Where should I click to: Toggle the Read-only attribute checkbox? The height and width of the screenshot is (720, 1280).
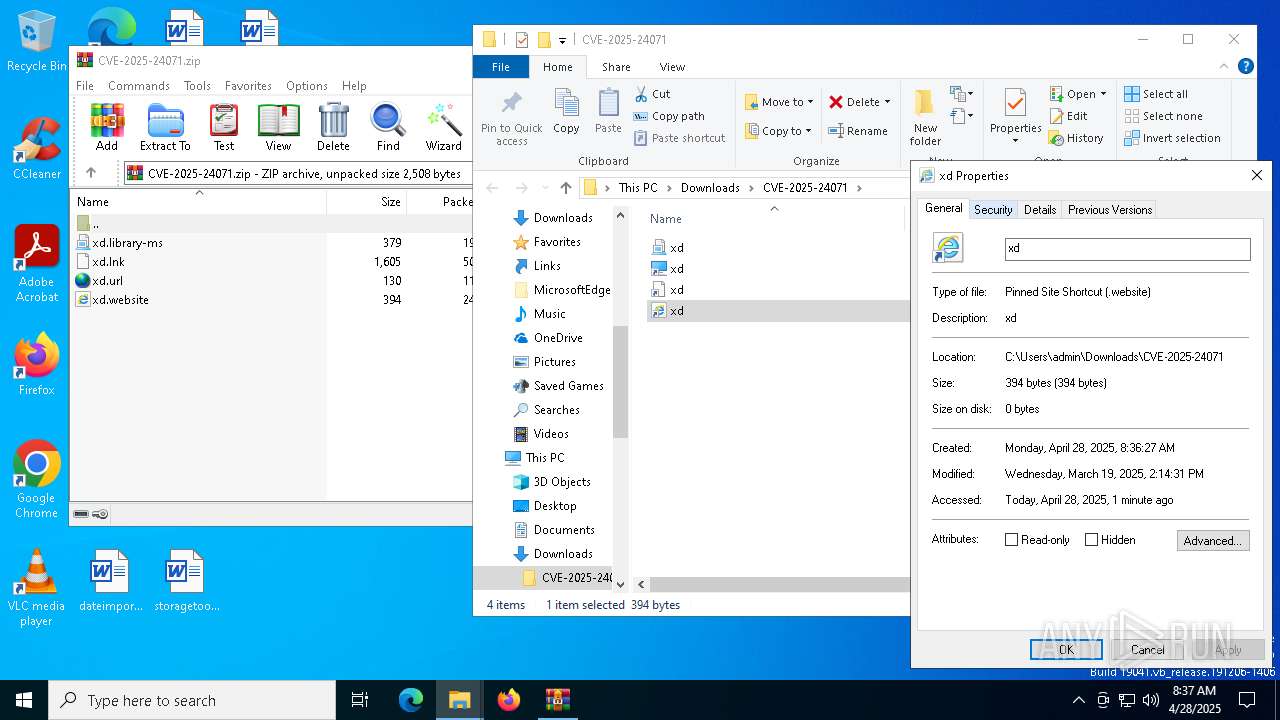pyautogui.click(x=1011, y=539)
